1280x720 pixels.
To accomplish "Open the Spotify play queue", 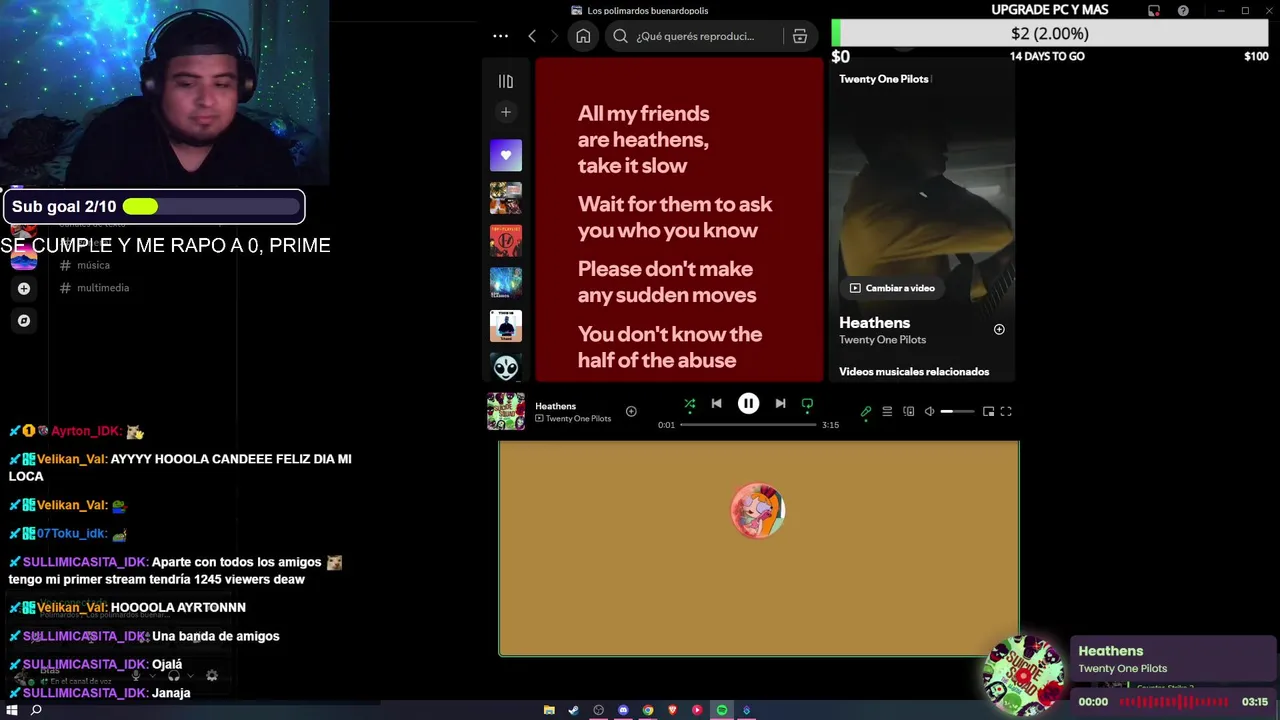I will [887, 411].
